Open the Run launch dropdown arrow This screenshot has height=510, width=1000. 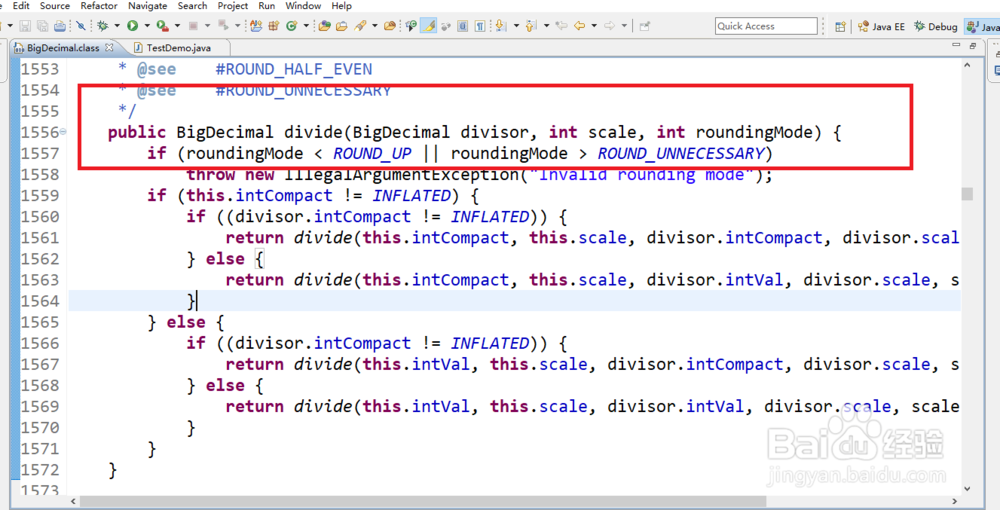tap(147, 26)
